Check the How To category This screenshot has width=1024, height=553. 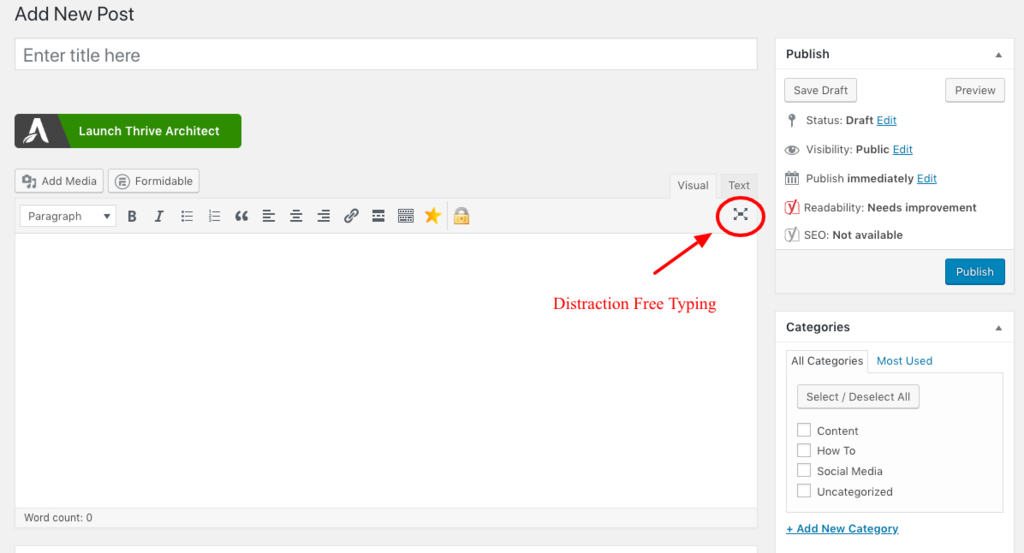pyautogui.click(x=804, y=450)
